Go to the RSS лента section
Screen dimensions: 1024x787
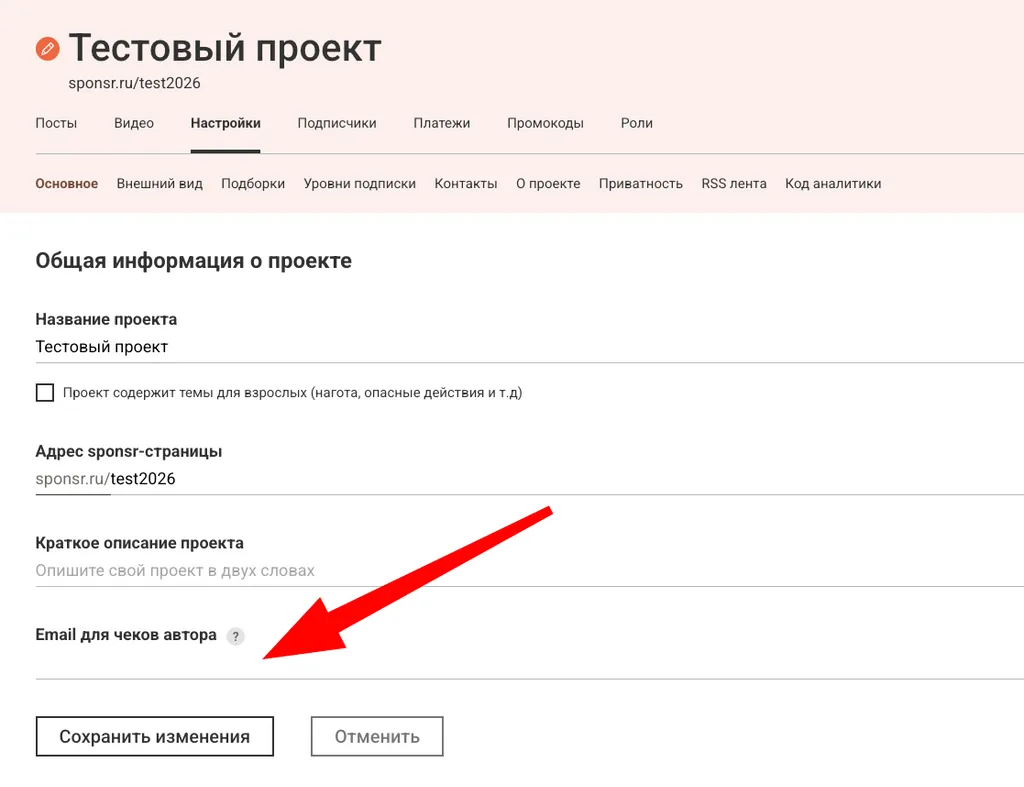734,184
